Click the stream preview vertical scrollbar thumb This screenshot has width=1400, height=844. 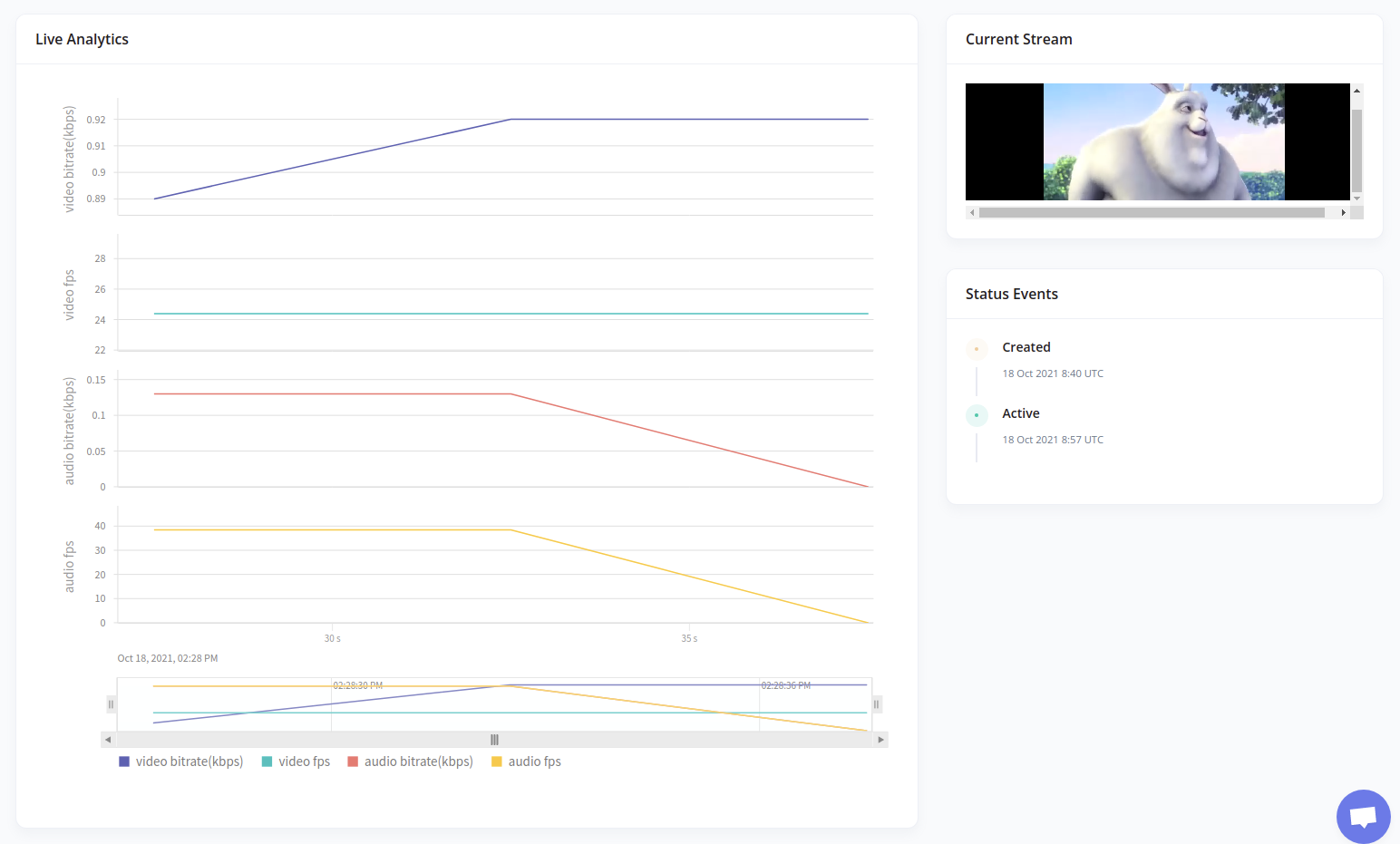[x=1357, y=150]
